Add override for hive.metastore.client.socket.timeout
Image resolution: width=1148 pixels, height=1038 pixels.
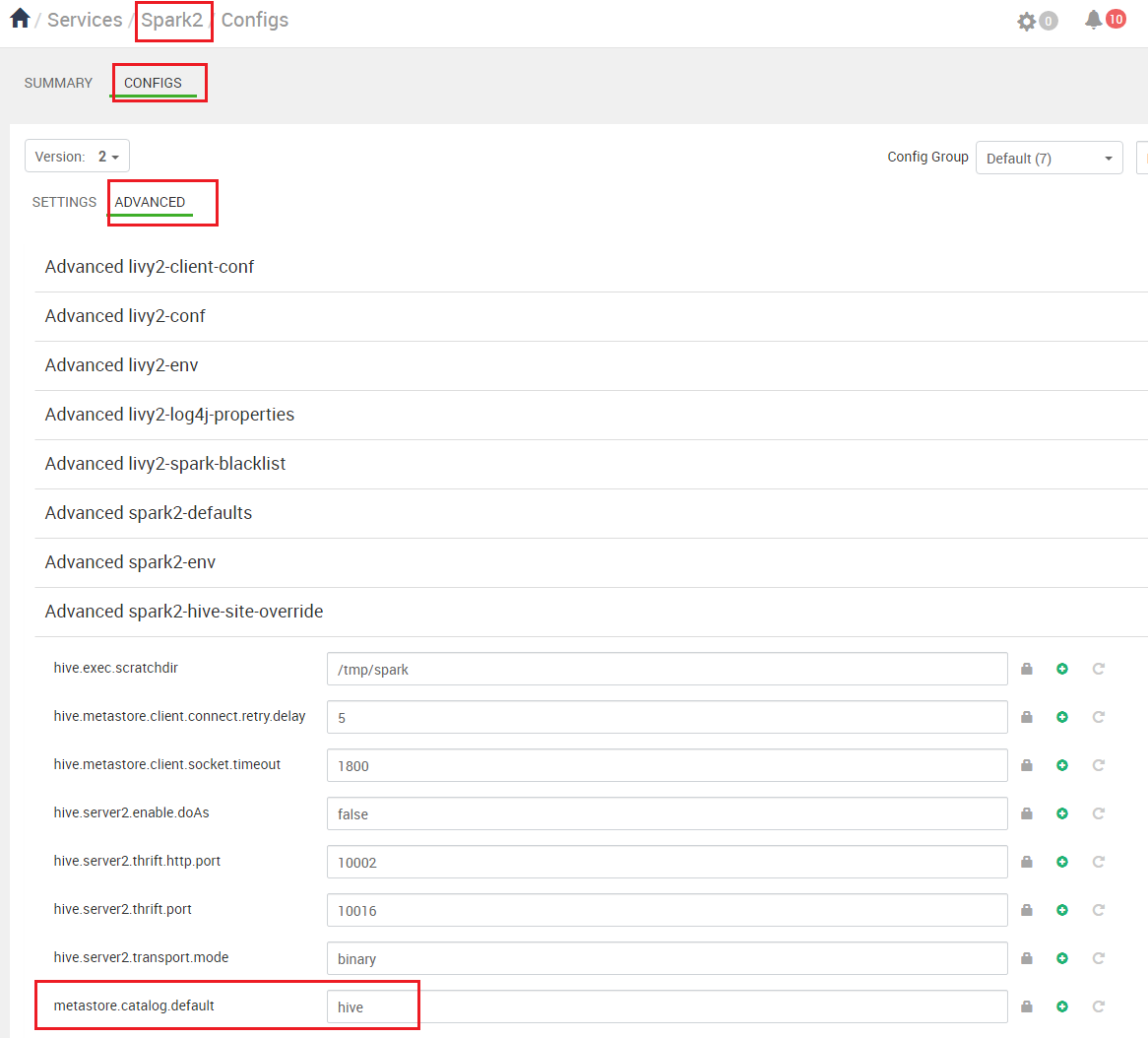tap(1062, 765)
